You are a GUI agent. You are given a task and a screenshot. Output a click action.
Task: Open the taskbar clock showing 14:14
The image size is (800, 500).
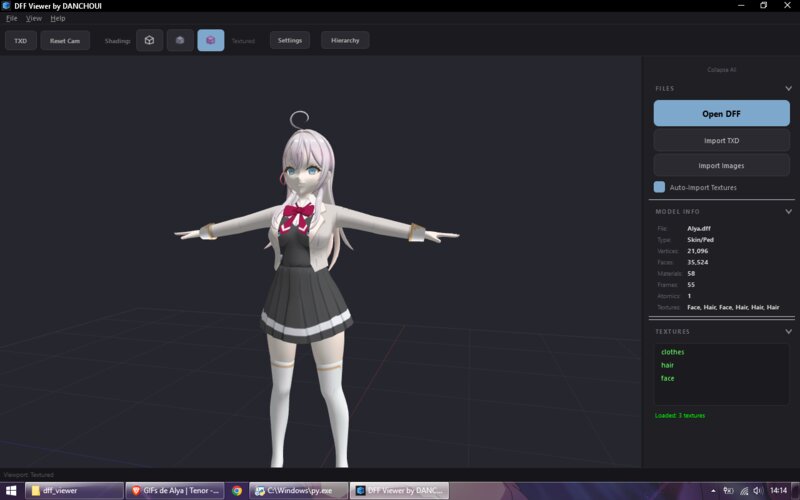[779, 491]
